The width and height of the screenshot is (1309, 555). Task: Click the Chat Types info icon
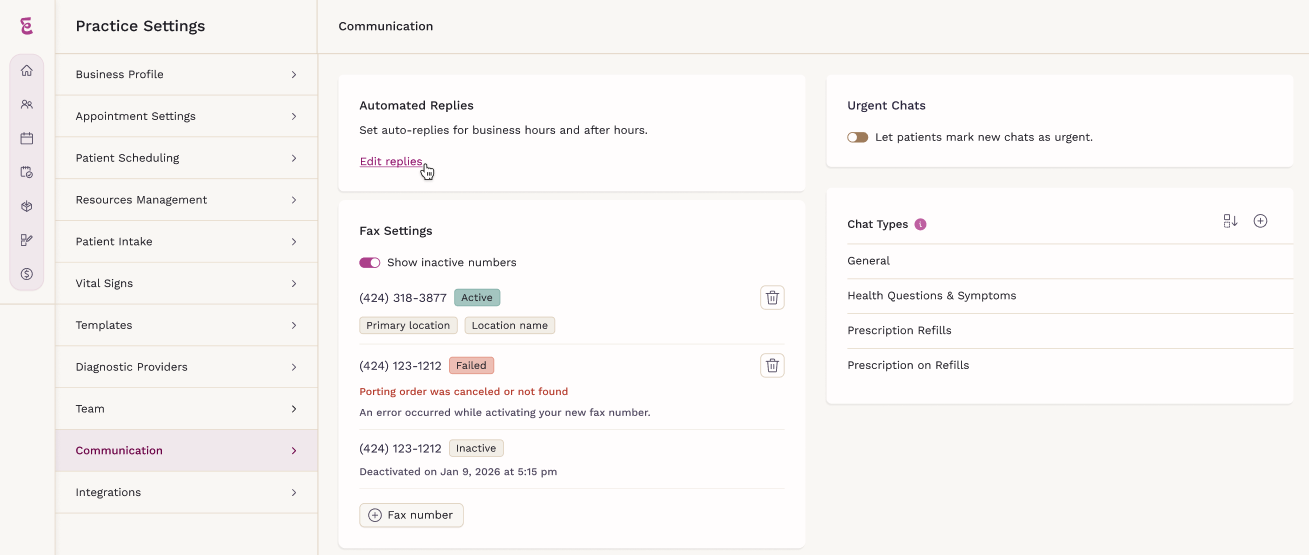[x=920, y=224]
